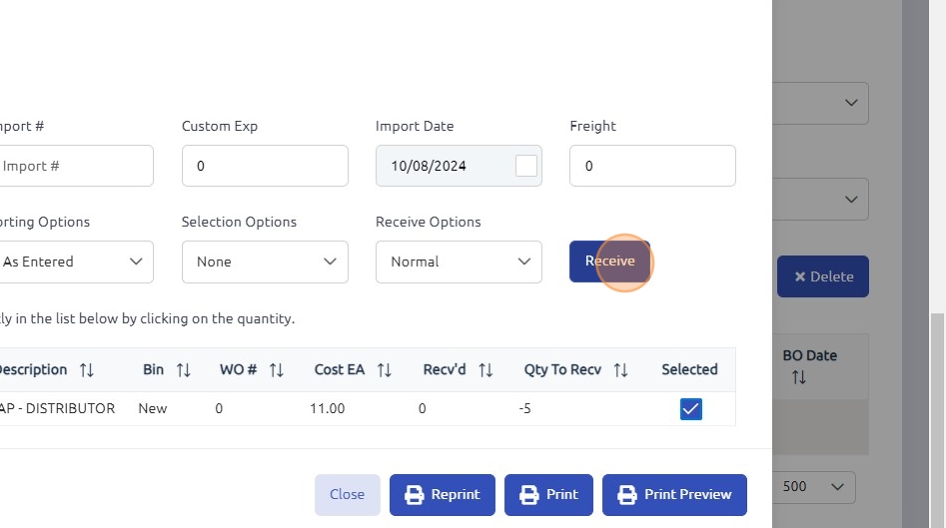Image resolution: width=946 pixels, height=528 pixels.
Task: Click the Print Preview button
Action: 674,495
